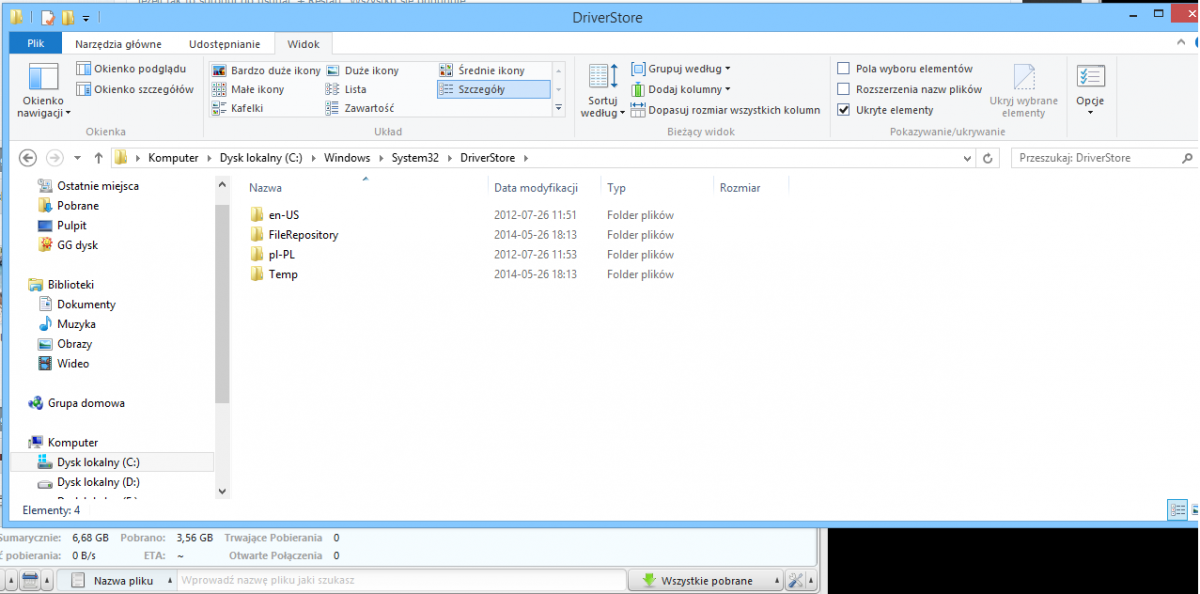The image size is (1200, 594).
Task: Go up one folder level arrow
Action: point(98,158)
